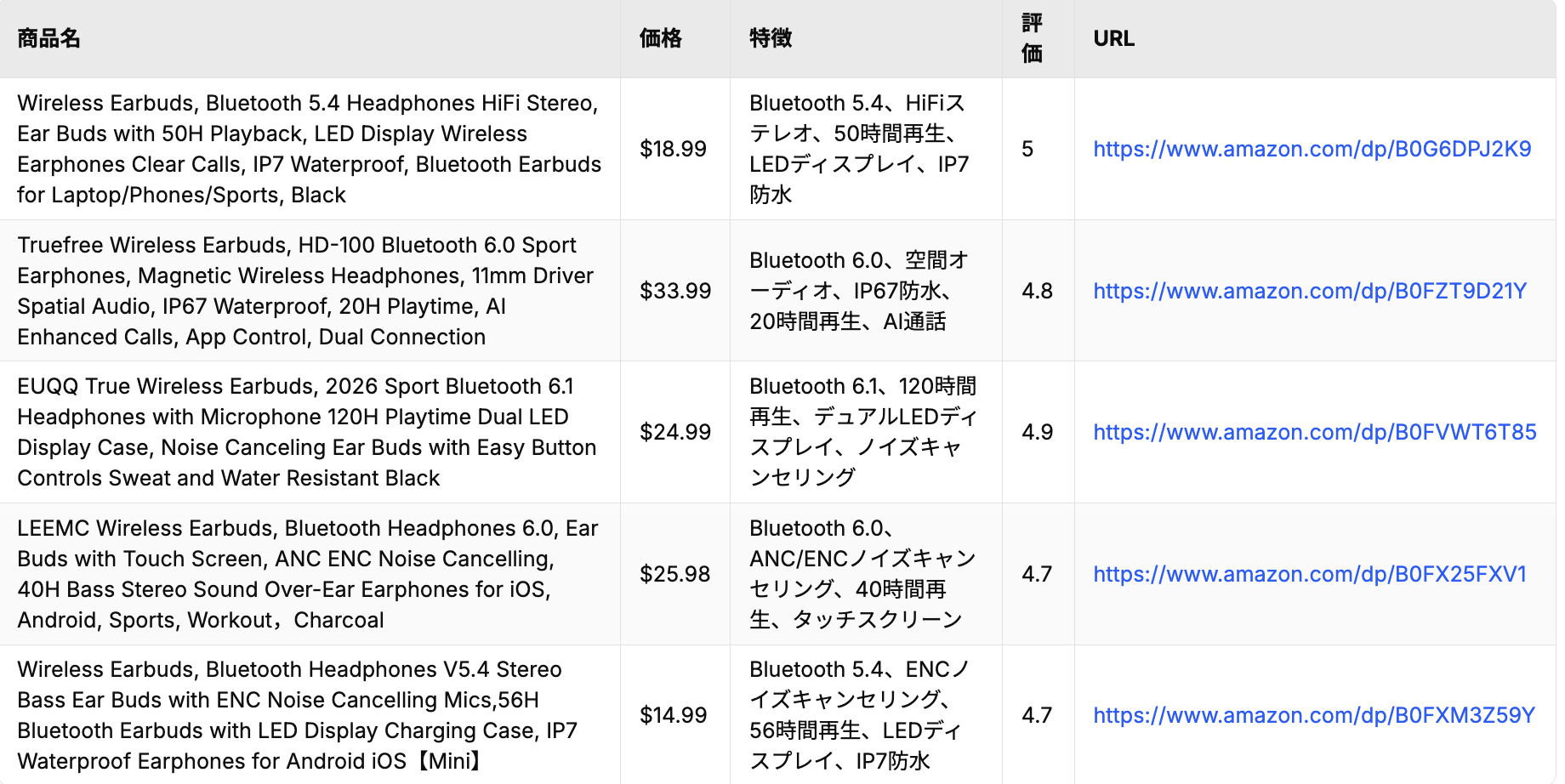This screenshot has height=784, width=1565.
Task: Open the B0G6DPJ2K9 Amazon link
Action: coord(1312,150)
